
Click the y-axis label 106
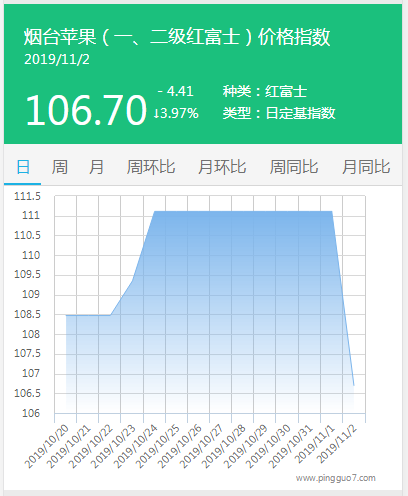(x=31, y=413)
